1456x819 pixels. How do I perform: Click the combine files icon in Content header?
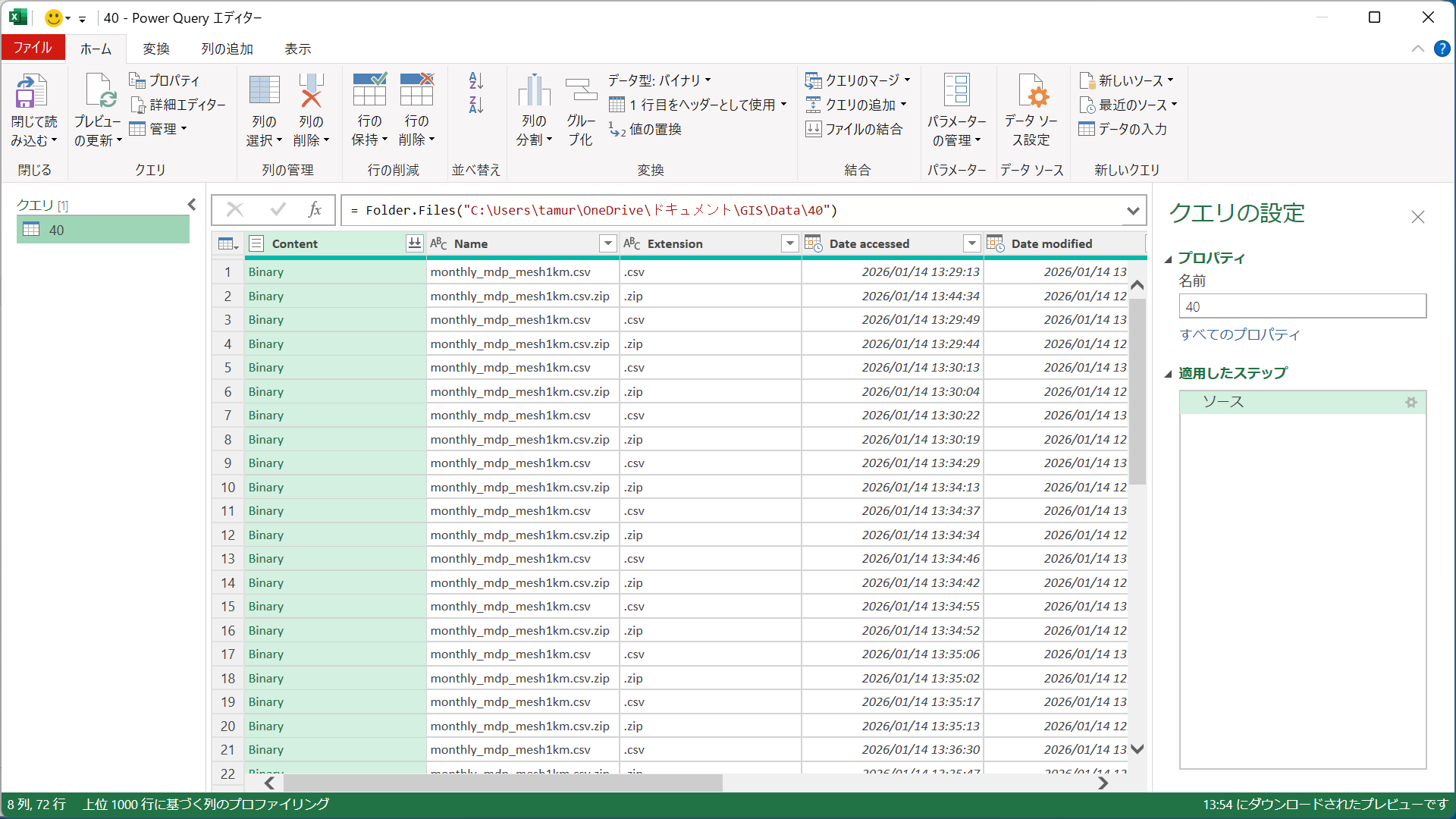click(414, 243)
